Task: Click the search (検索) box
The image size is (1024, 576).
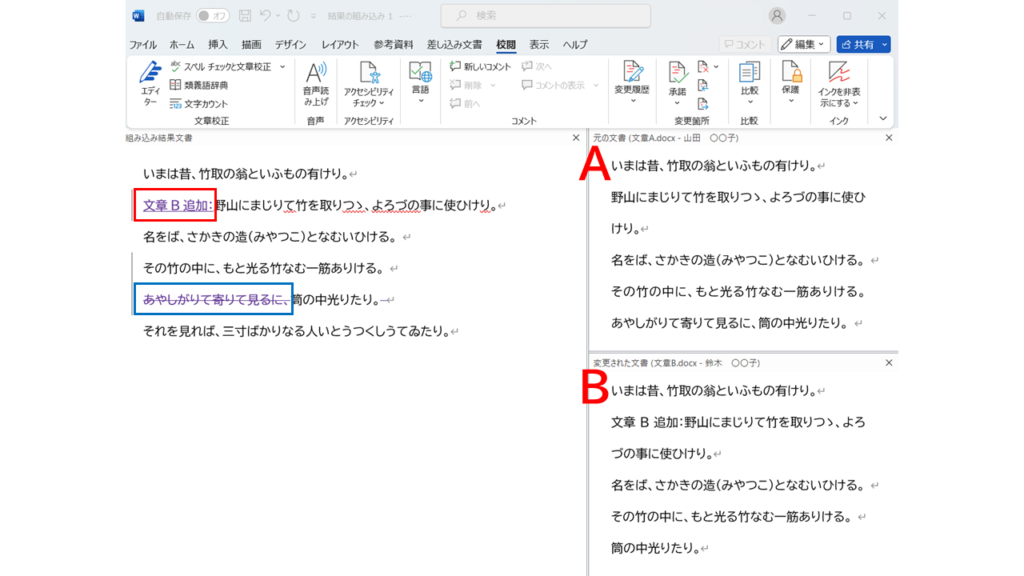Action: pyautogui.click(x=545, y=16)
